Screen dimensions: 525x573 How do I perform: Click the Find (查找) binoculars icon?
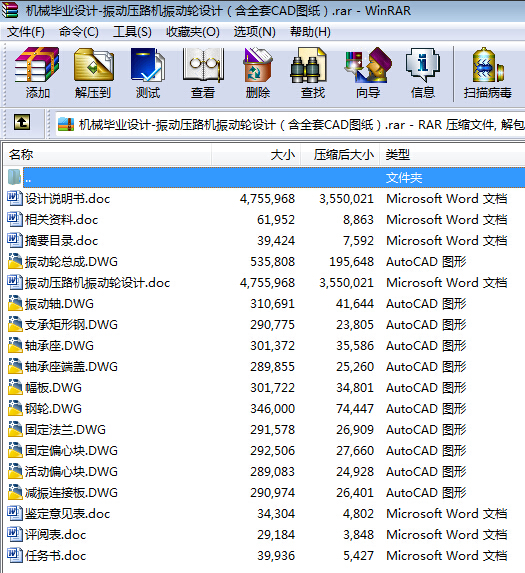(x=308, y=65)
